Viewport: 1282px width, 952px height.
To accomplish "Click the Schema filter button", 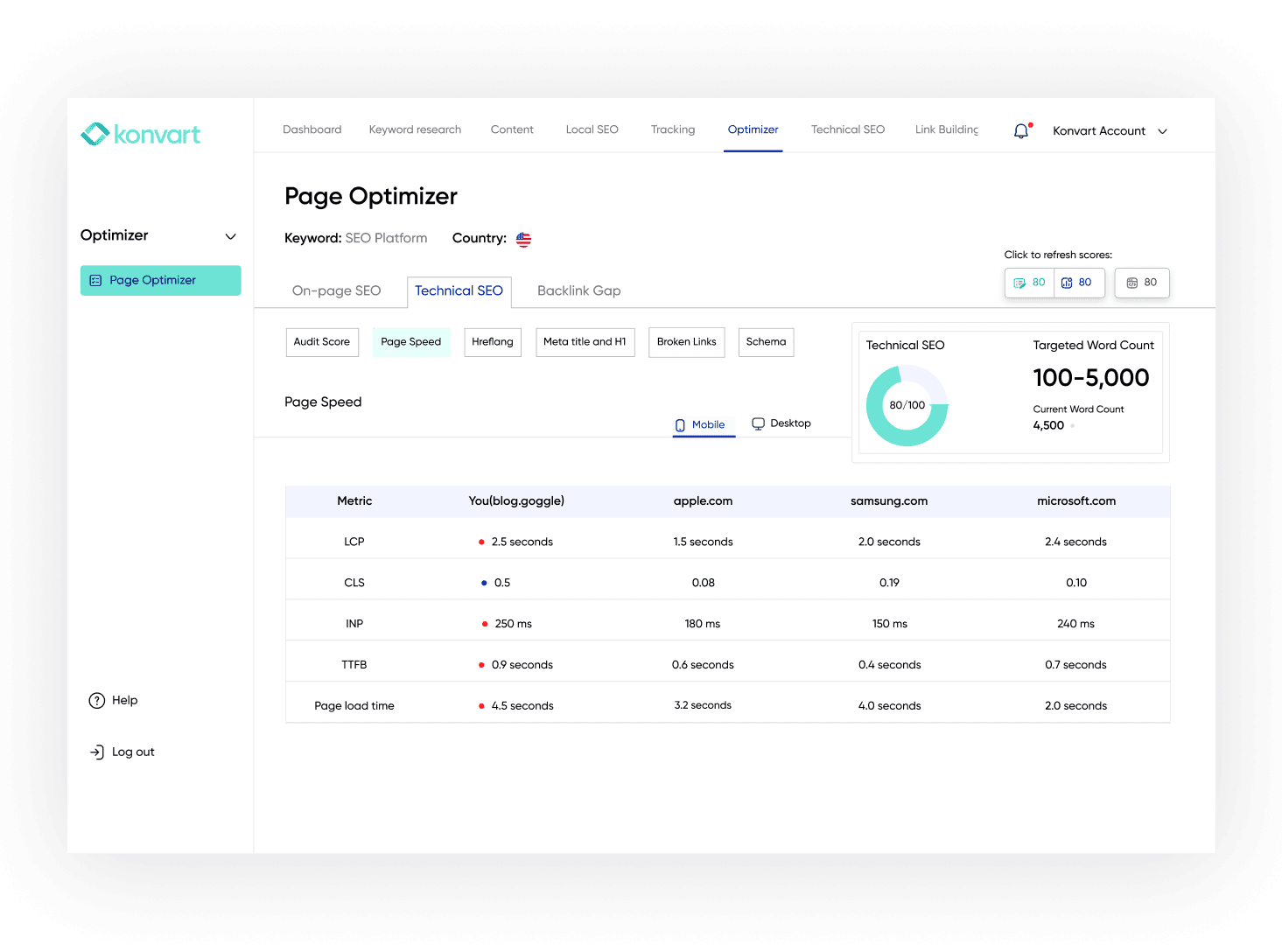I will 765,342.
